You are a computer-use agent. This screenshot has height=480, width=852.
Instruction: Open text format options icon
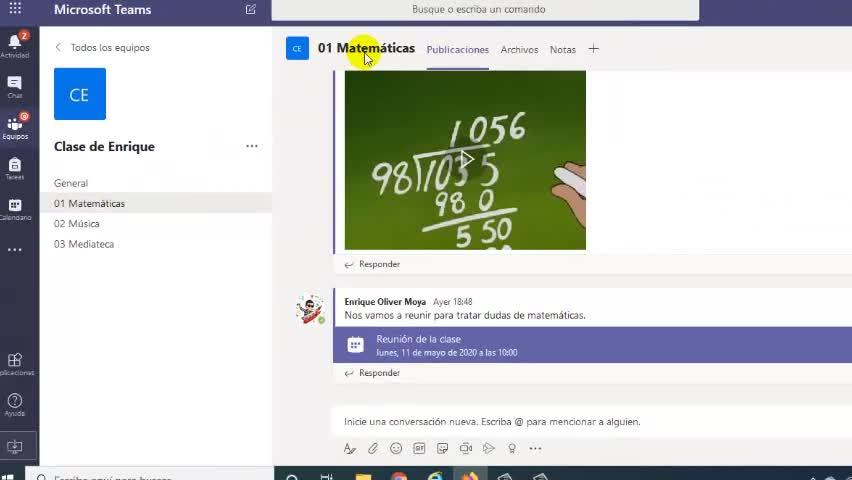coord(349,448)
